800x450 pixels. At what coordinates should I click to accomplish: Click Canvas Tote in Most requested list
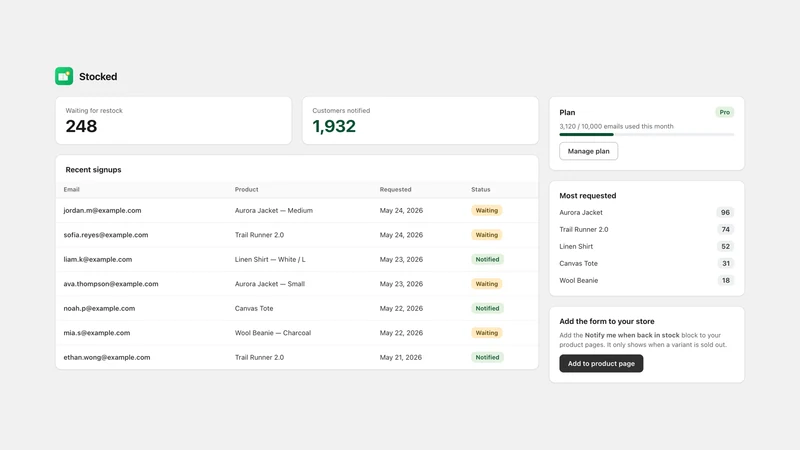click(578, 263)
